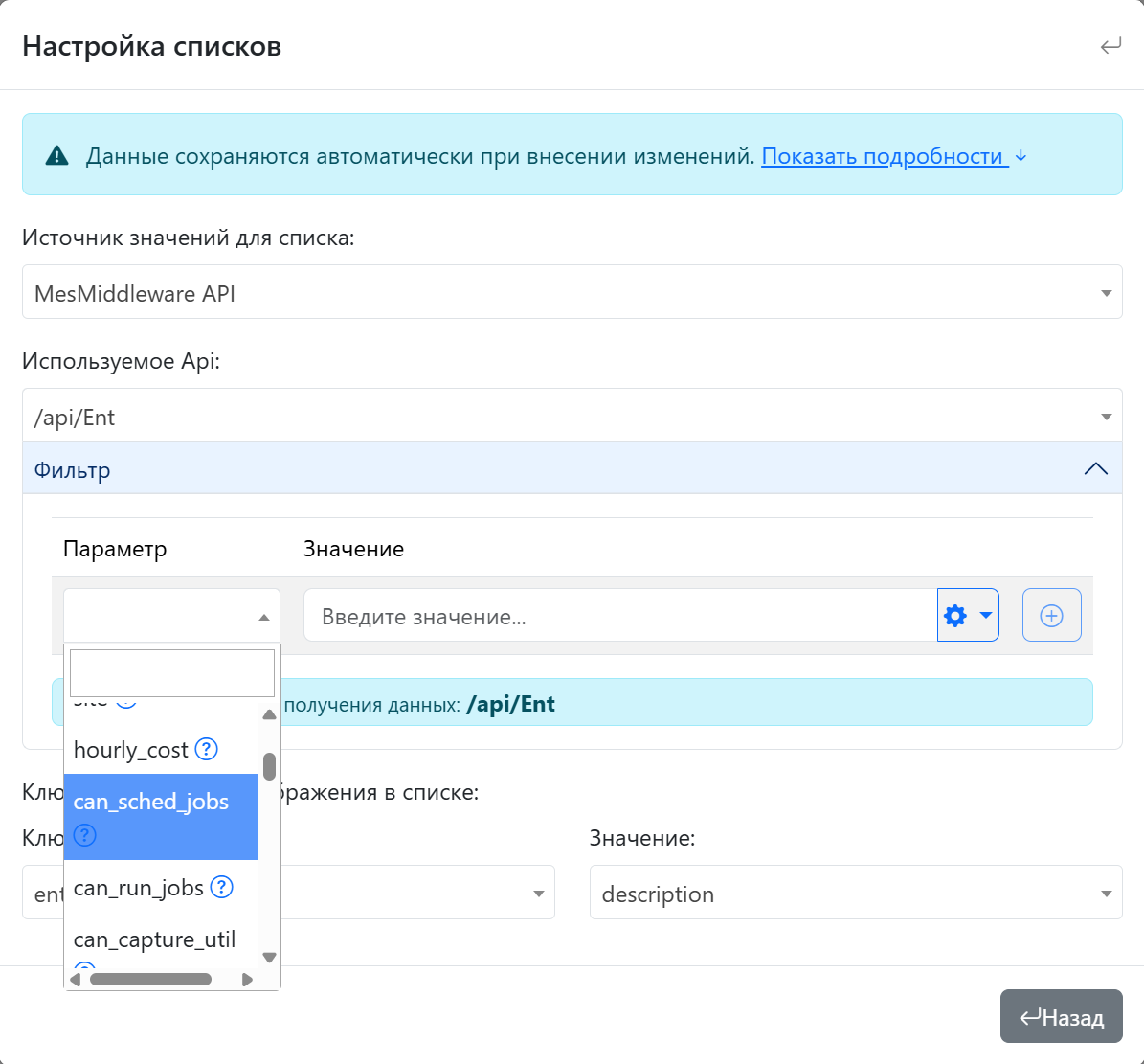Viewport: 1144px width, 1064px height.
Task: Open the gear settings button for value
Action: (967, 615)
